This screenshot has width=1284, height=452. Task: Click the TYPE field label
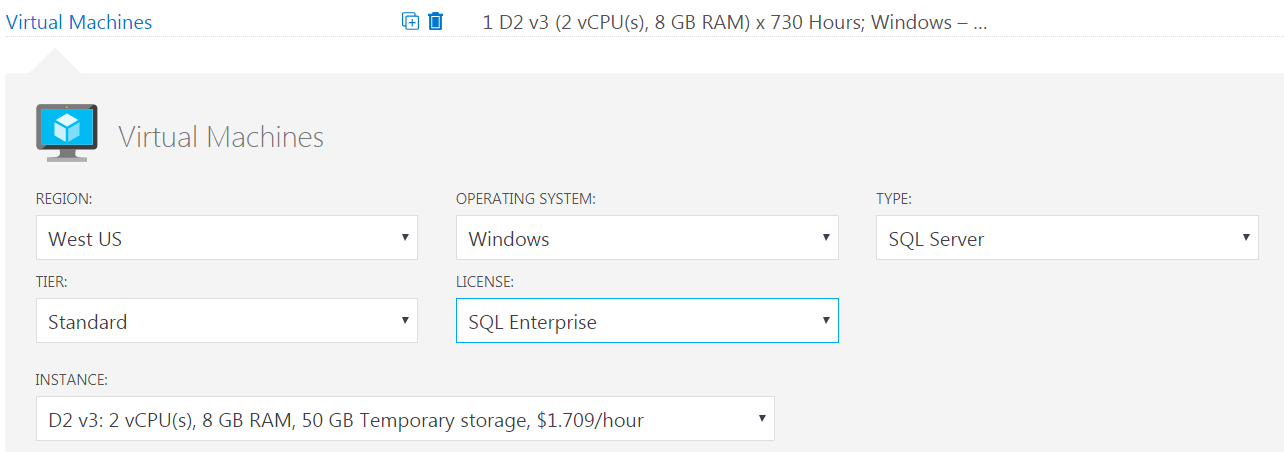[x=893, y=199]
